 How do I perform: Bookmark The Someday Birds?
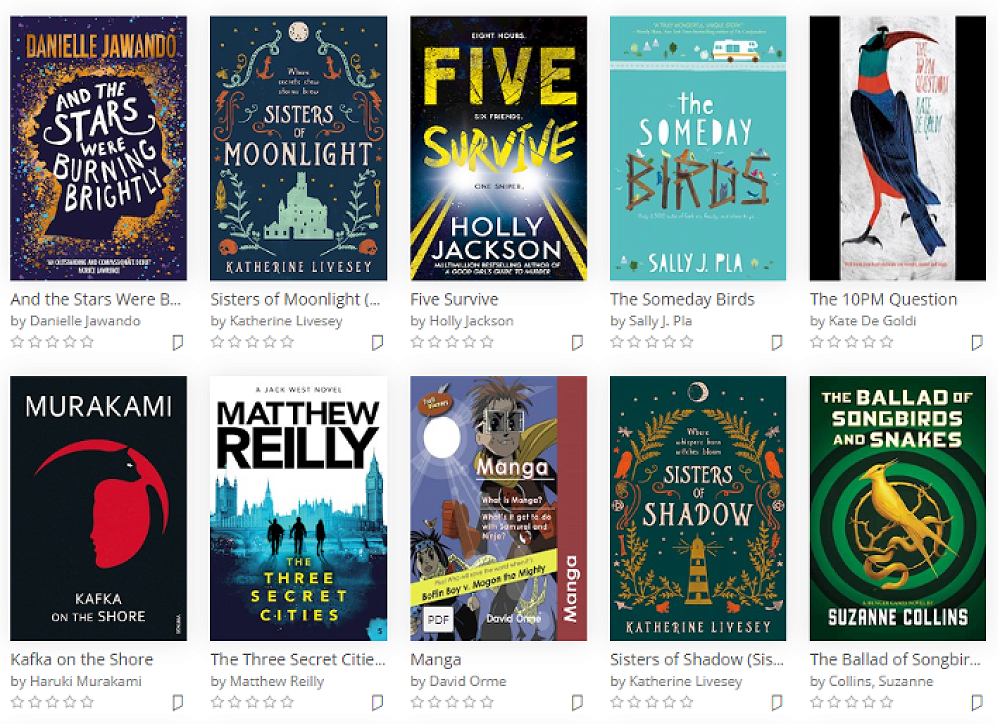coord(777,343)
